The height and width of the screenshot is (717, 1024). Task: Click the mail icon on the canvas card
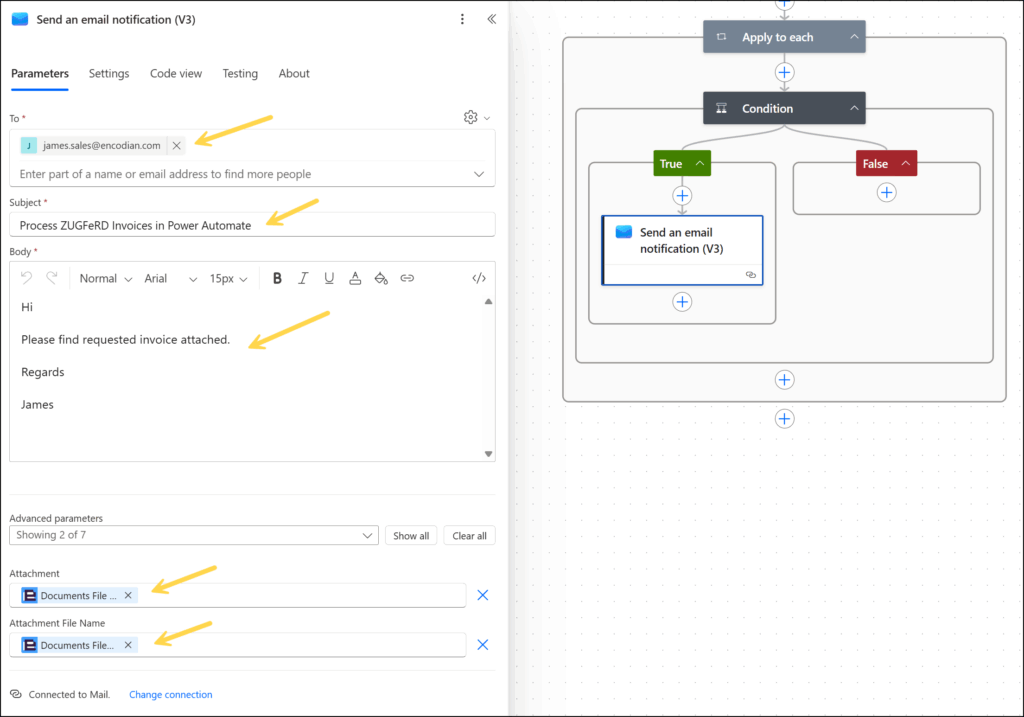(x=624, y=232)
